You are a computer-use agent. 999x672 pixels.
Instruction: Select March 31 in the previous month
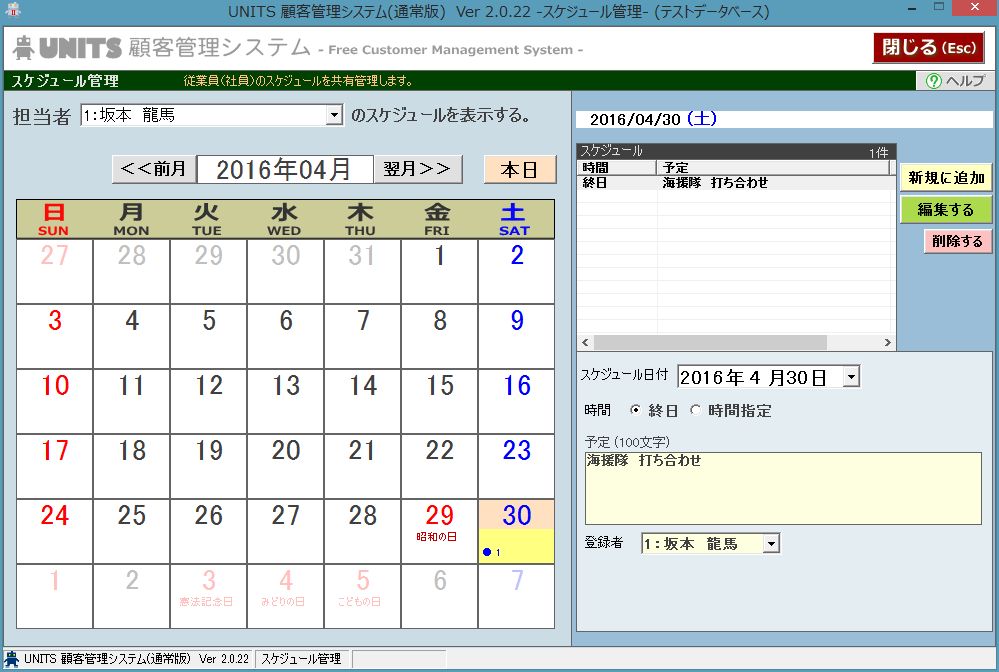click(x=363, y=271)
